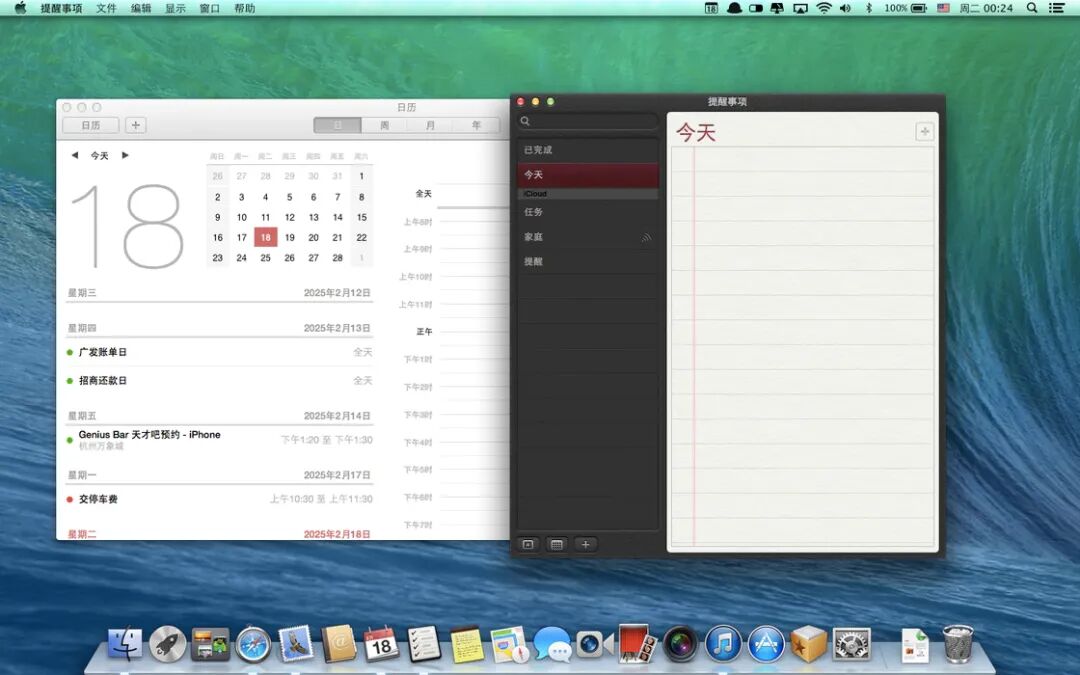This screenshot has height=675, width=1080.
Task: Open the 文件 menu
Action: pyautogui.click(x=106, y=8)
